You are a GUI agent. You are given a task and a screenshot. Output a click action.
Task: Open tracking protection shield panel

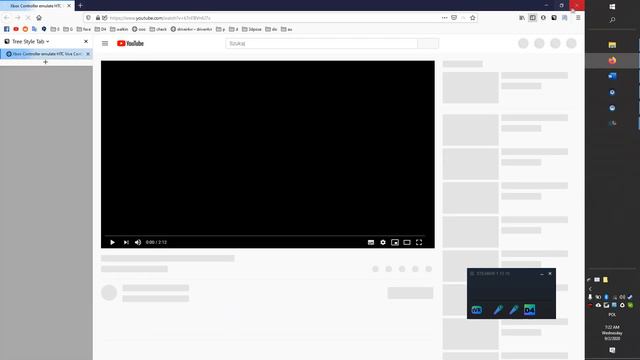tap(89, 18)
